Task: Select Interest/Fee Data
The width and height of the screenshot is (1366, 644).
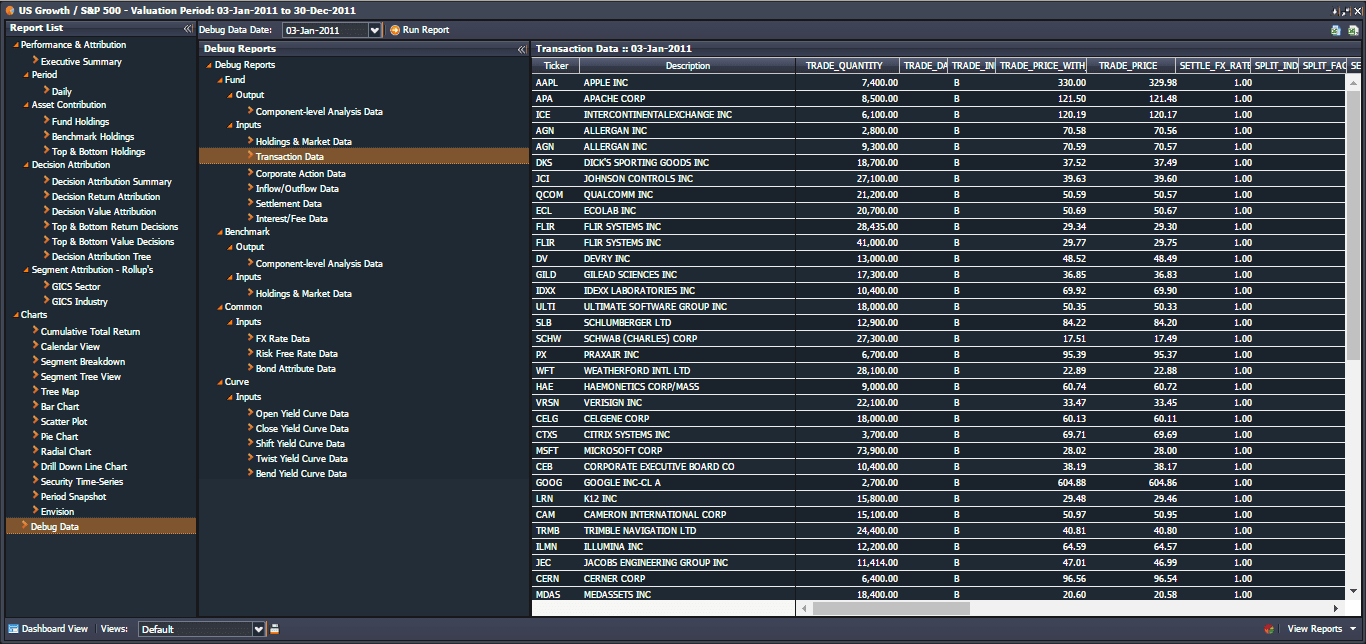Action: coord(292,219)
